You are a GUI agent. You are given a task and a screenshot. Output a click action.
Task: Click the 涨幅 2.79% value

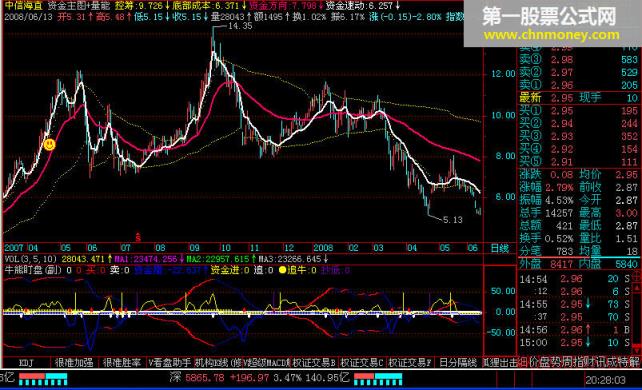[x=560, y=188]
